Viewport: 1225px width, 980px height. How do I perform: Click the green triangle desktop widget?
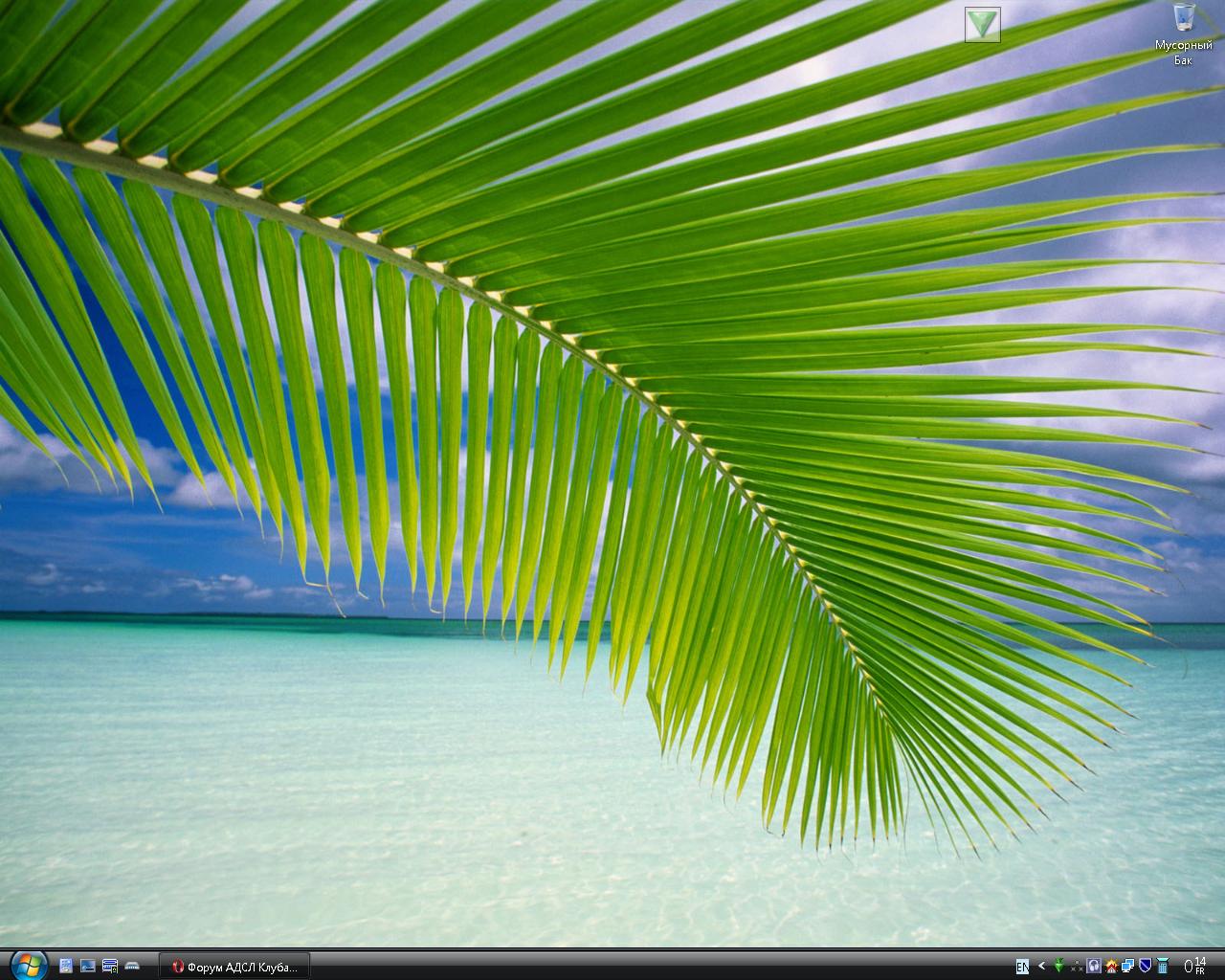(983, 24)
